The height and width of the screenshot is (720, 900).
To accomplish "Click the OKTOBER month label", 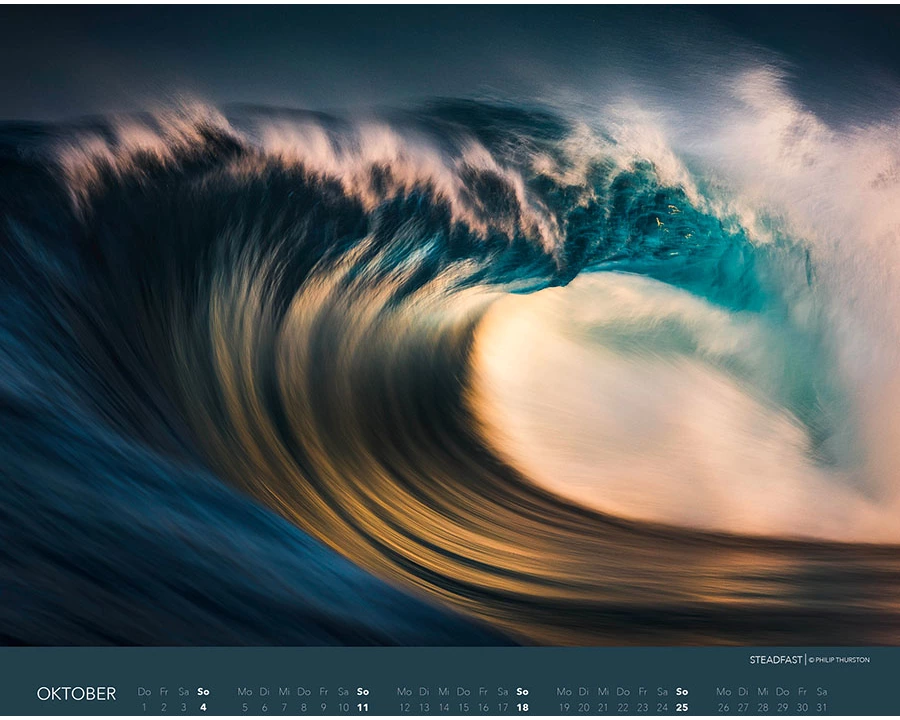I will coord(76,693).
